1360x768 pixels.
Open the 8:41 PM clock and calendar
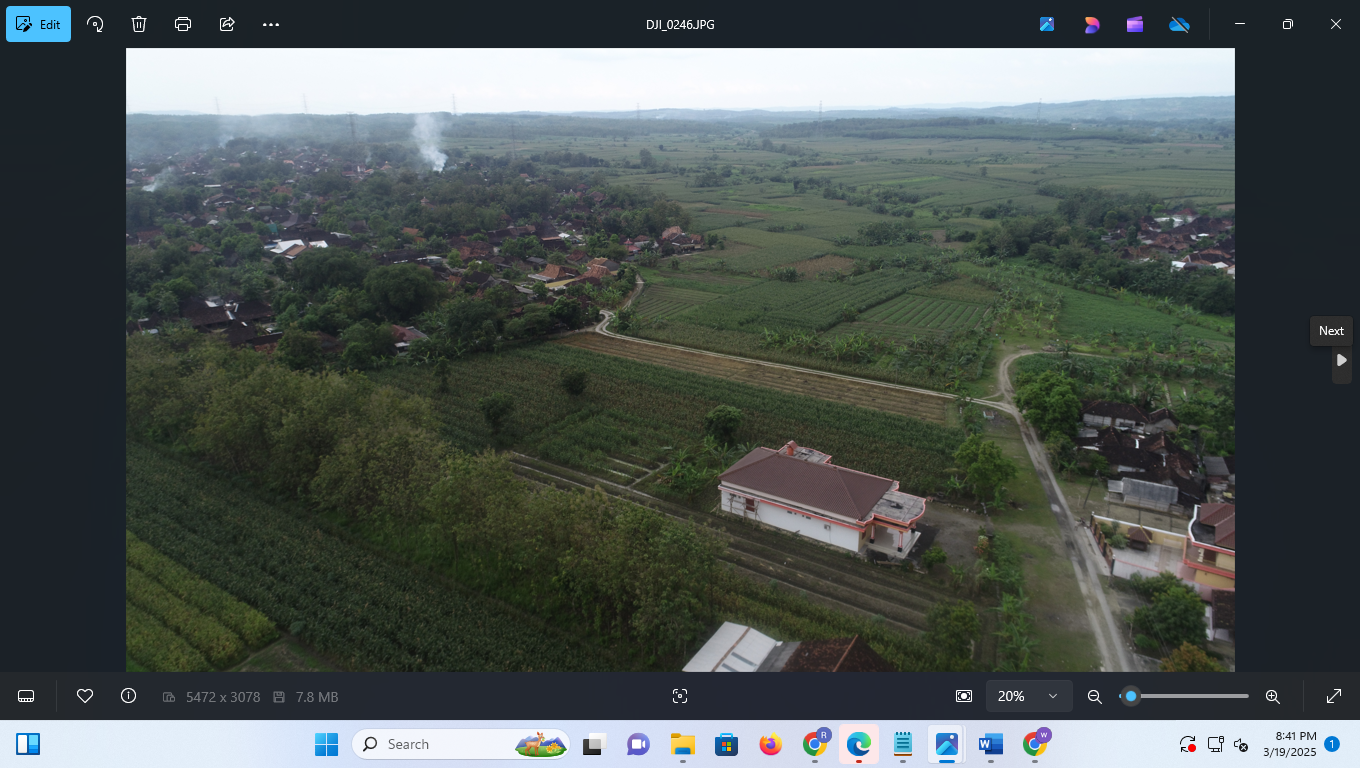(1289, 744)
